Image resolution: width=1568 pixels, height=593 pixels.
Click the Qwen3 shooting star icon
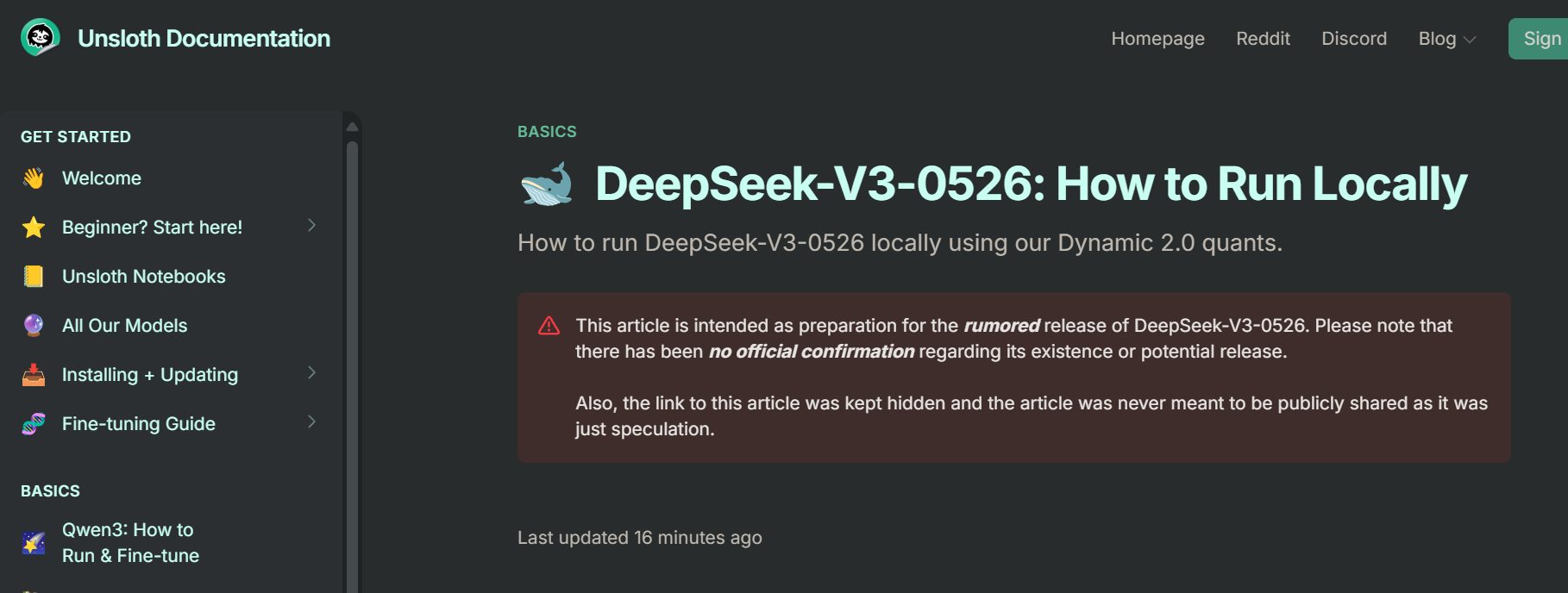34,543
